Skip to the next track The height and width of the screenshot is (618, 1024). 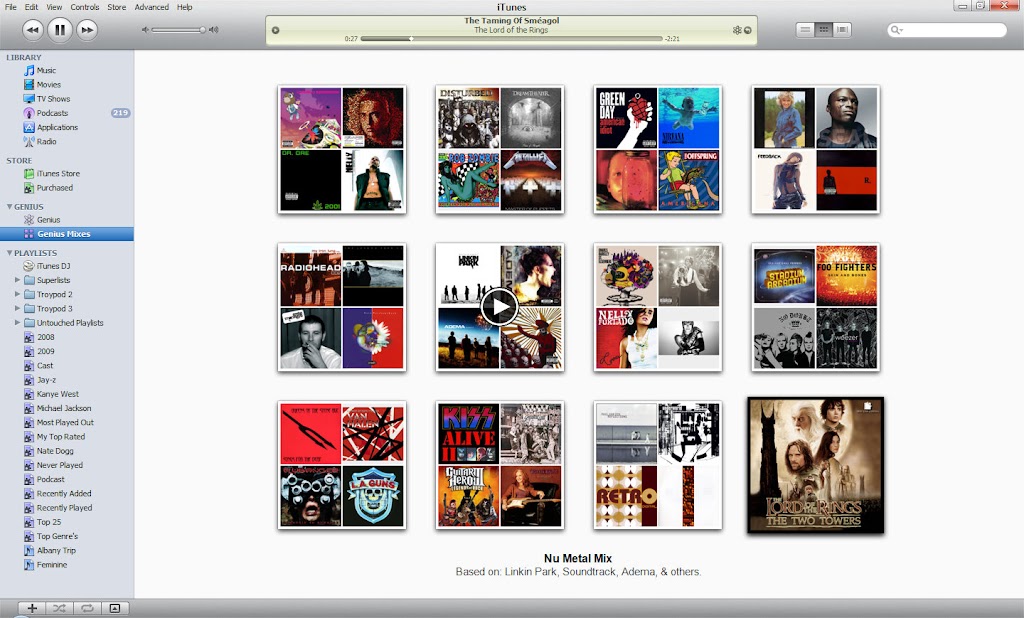coord(87,30)
